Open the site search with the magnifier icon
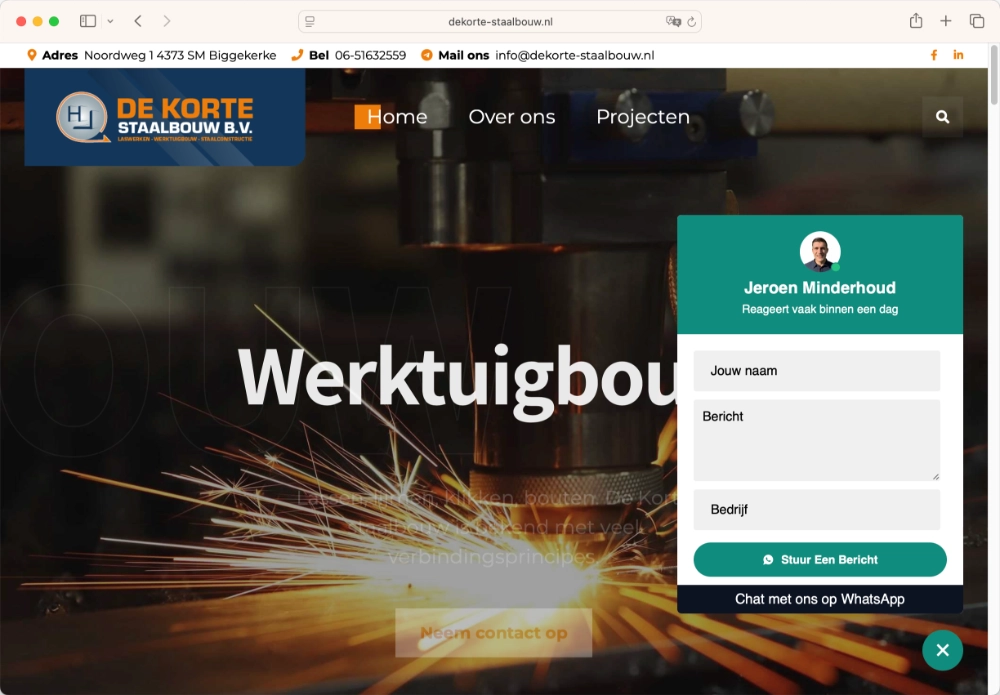Screen dimensions: 1000x695 (x=941, y=116)
